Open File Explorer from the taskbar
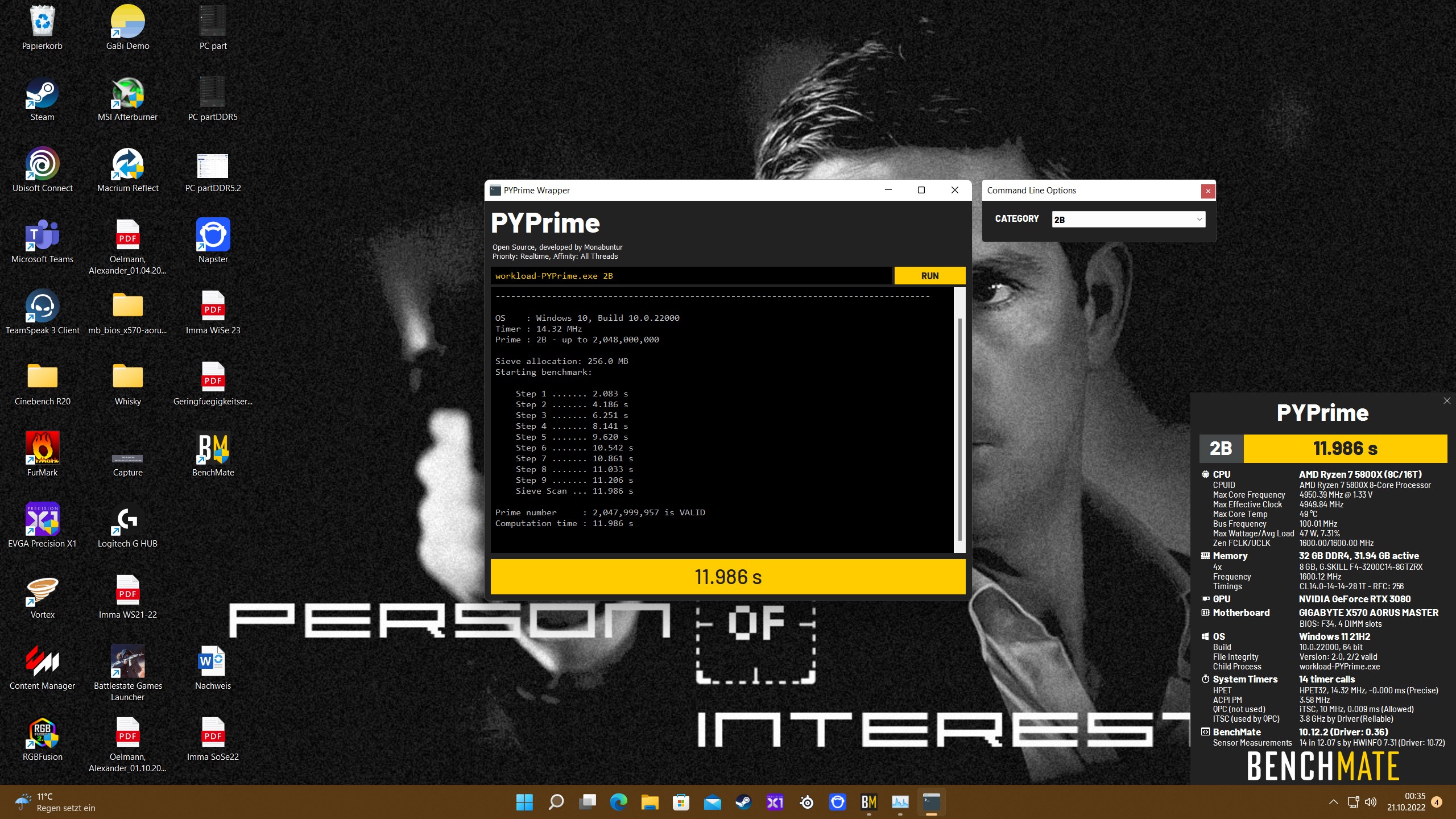 (x=650, y=802)
